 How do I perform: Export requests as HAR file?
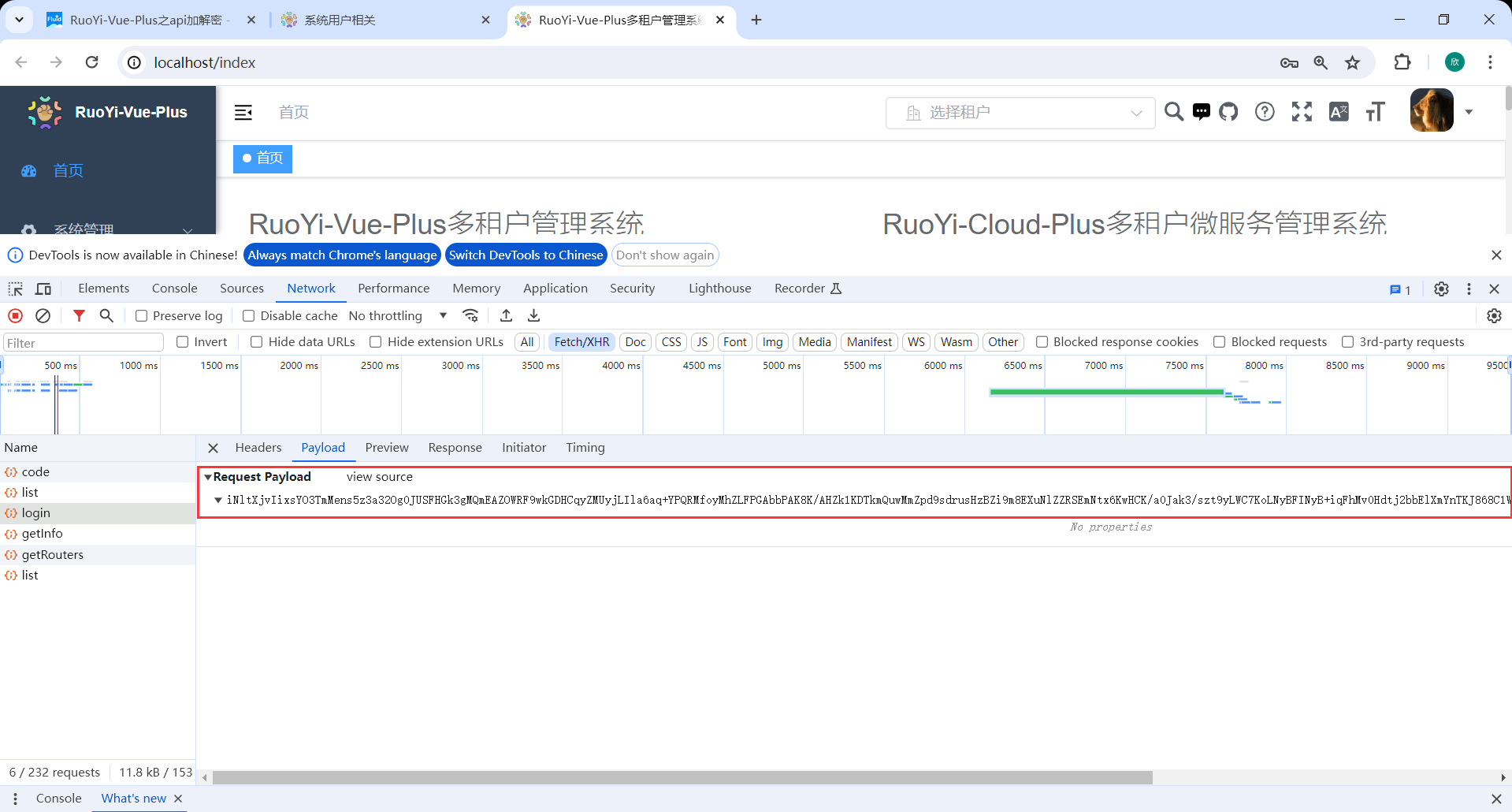534,315
